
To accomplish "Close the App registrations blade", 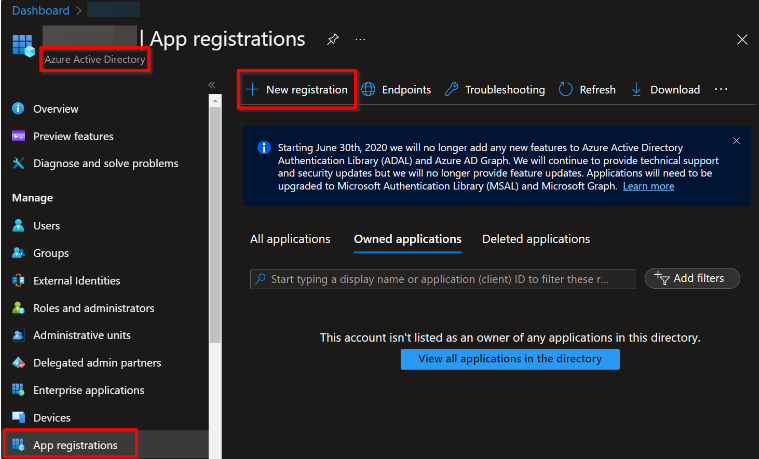I will point(742,40).
